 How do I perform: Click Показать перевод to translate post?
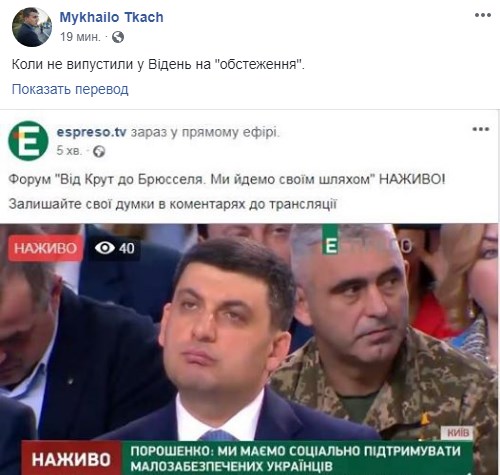[70, 89]
